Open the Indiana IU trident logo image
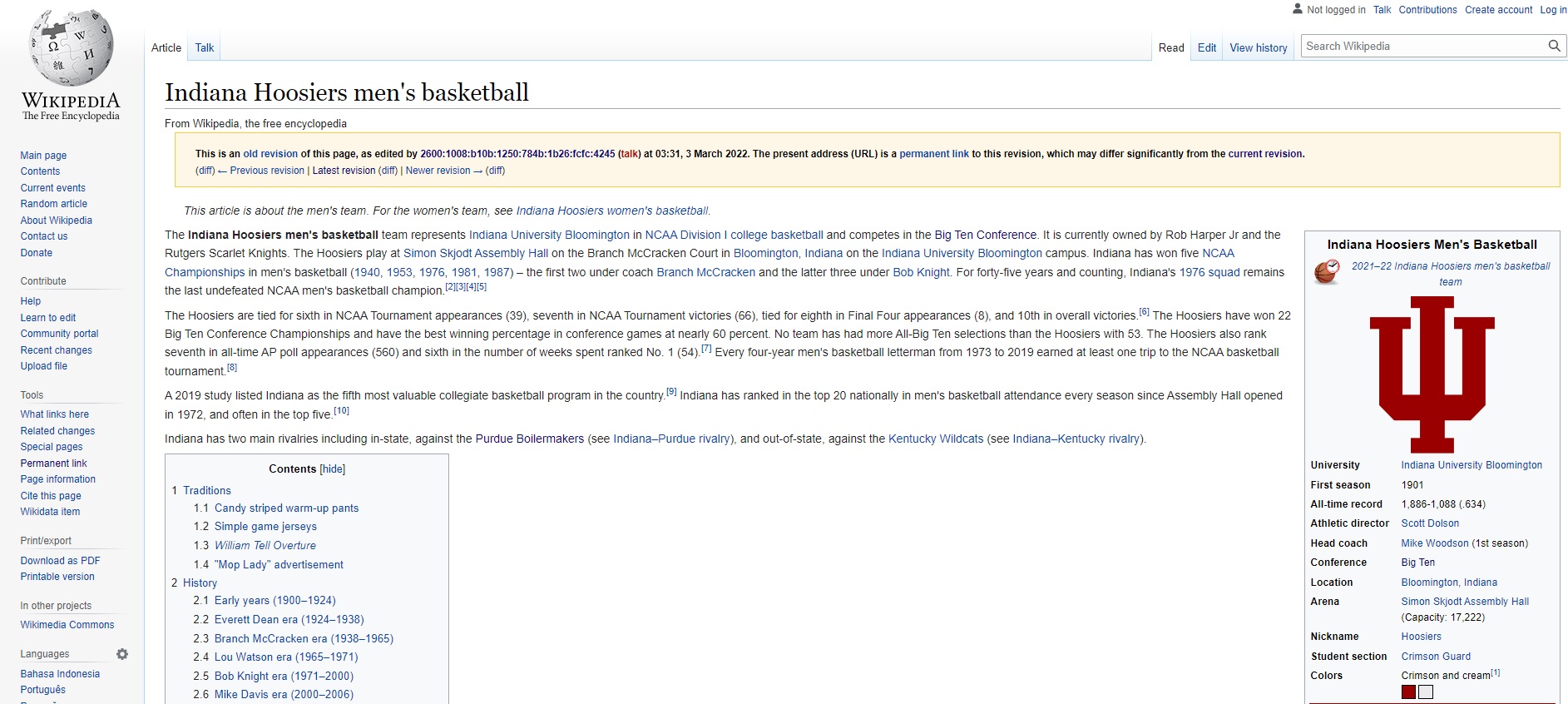This screenshot has height=704, width=1568. (x=1432, y=374)
